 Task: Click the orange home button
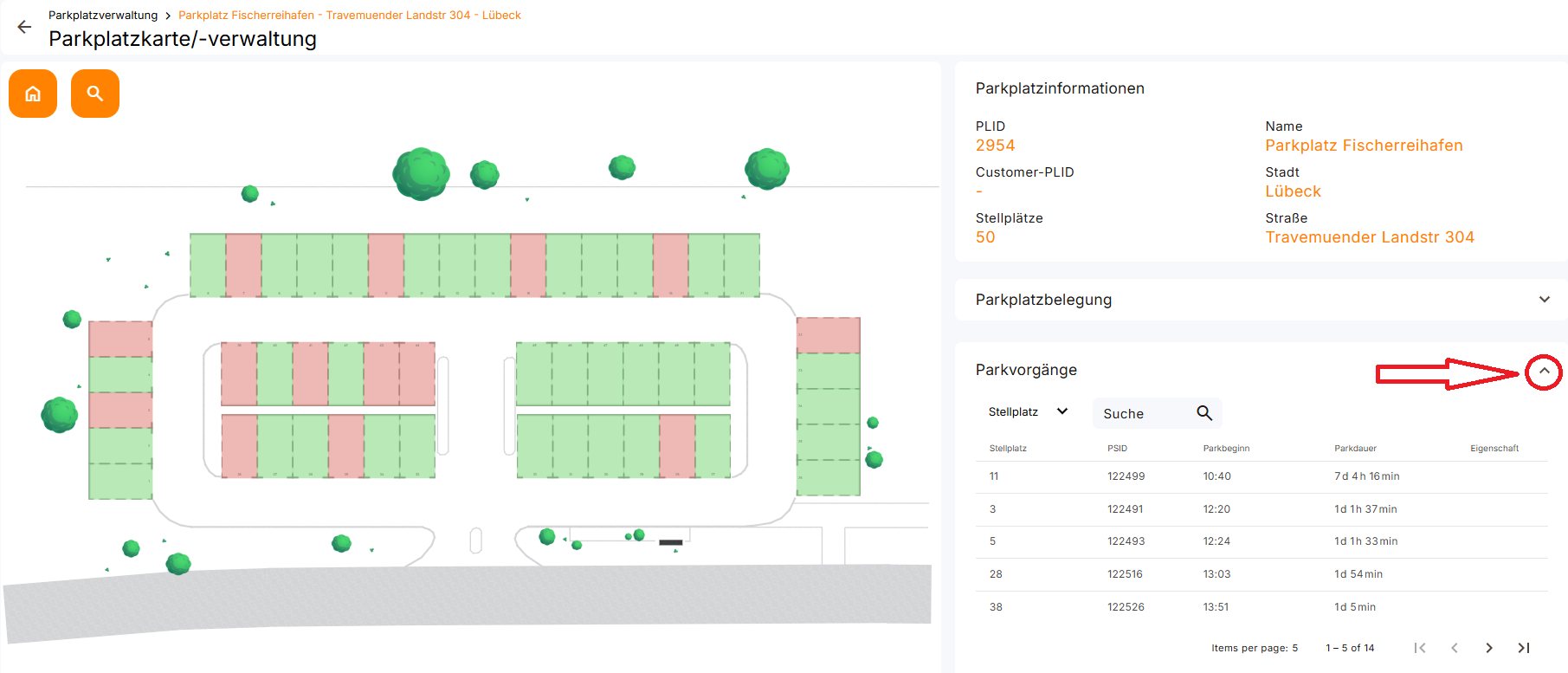click(x=33, y=94)
